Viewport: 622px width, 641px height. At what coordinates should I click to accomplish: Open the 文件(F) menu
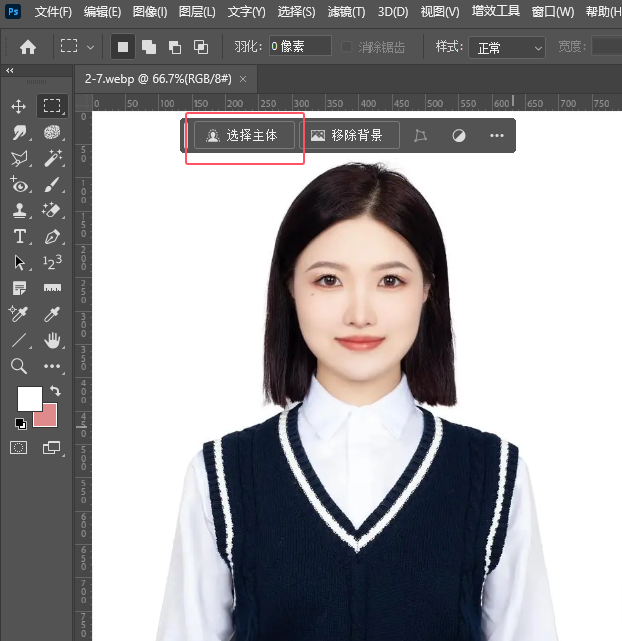(53, 12)
